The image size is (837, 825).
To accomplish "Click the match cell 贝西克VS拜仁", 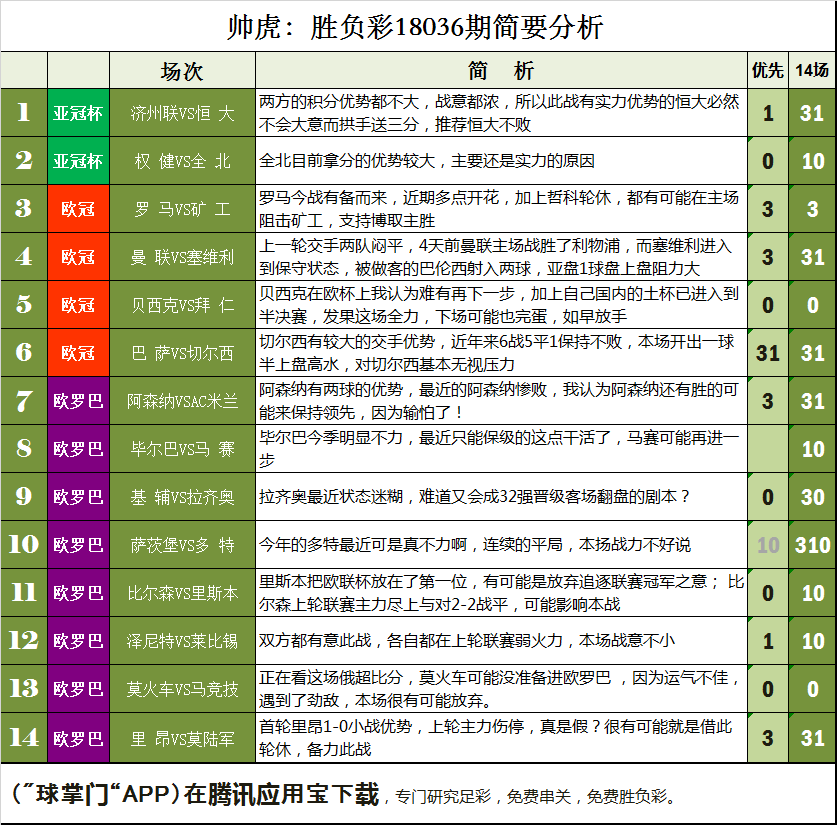I will (182, 305).
